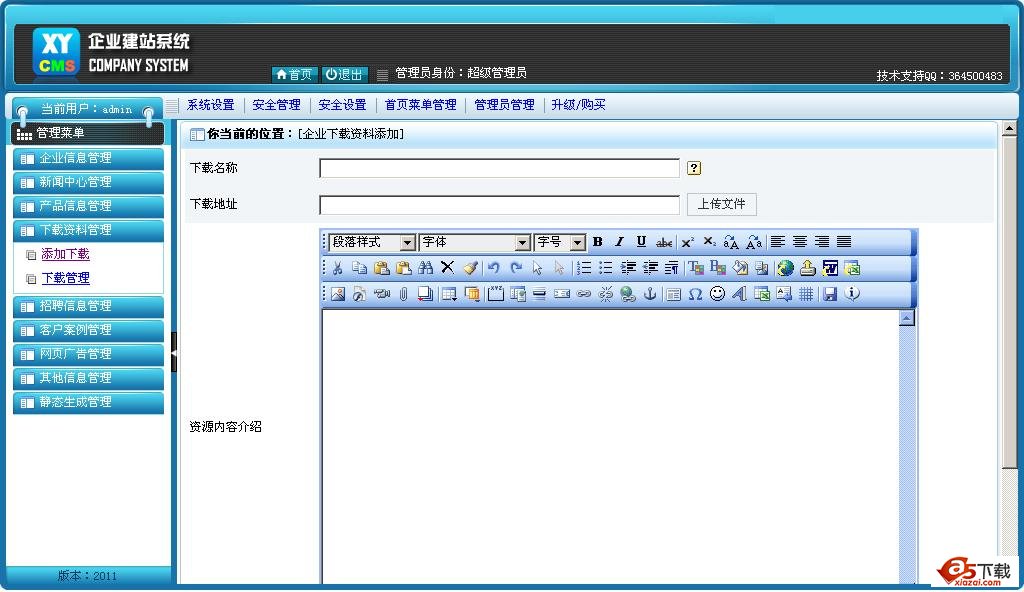Open the 管理员管理 top menu

click(x=504, y=105)
